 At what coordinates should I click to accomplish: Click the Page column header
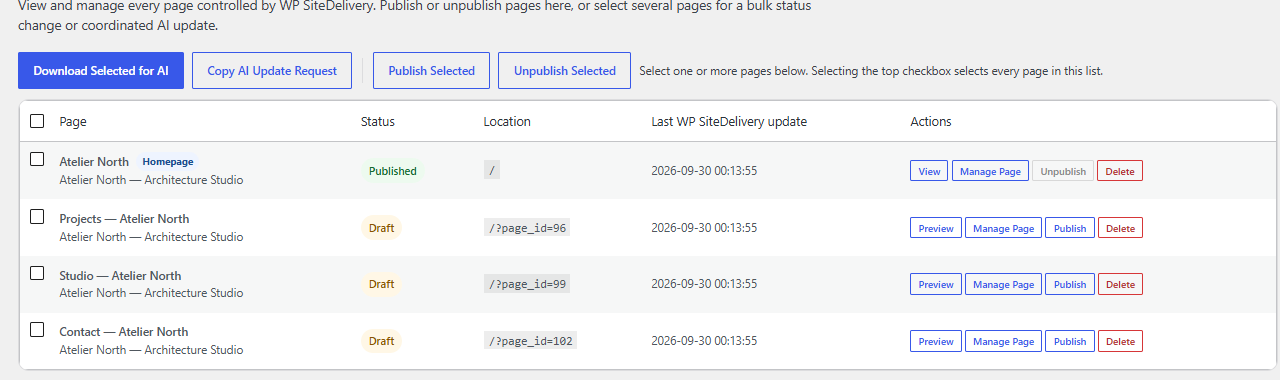(x=73, y=122)
